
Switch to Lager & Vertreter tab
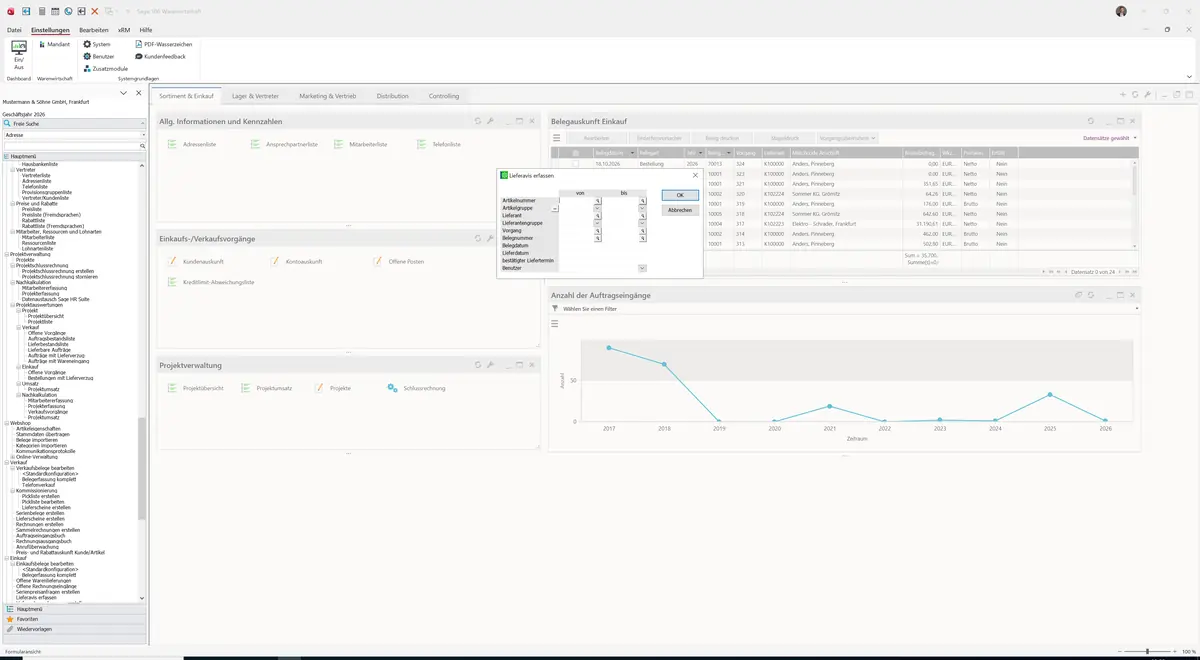point(256,96)
